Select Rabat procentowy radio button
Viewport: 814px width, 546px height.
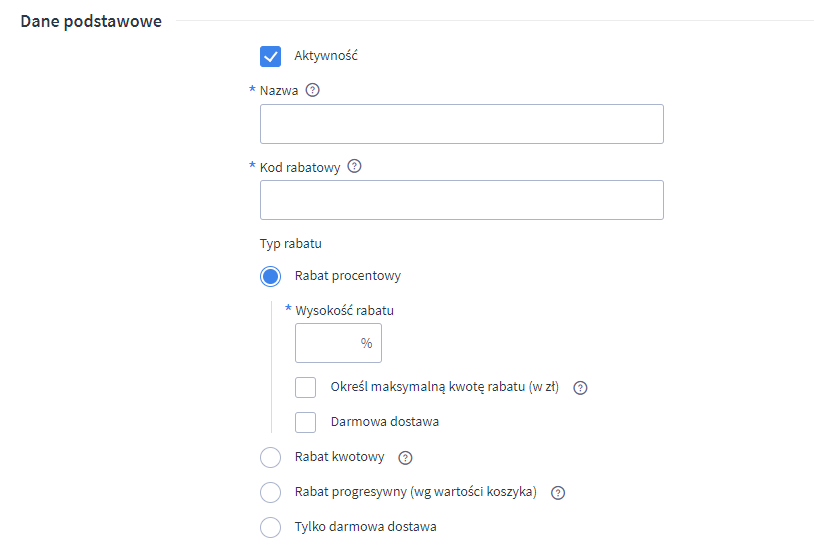270,276
